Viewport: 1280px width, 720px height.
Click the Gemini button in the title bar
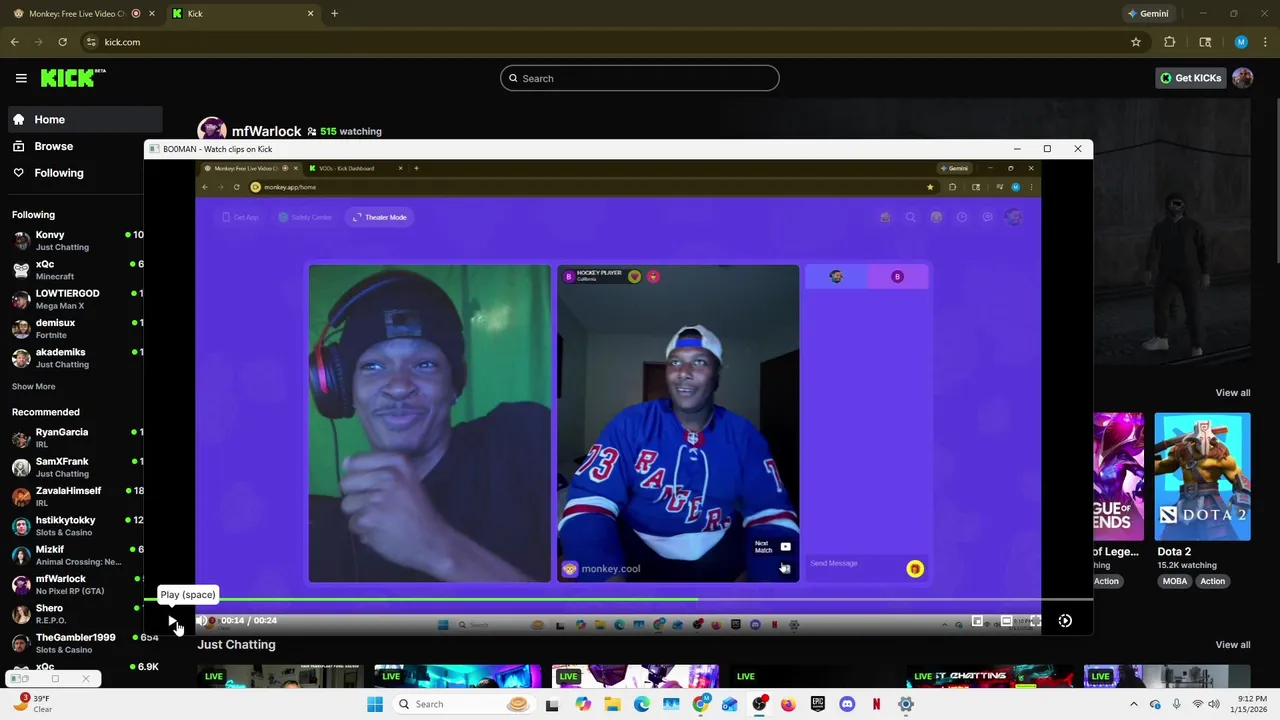(x=1147, y=14)
